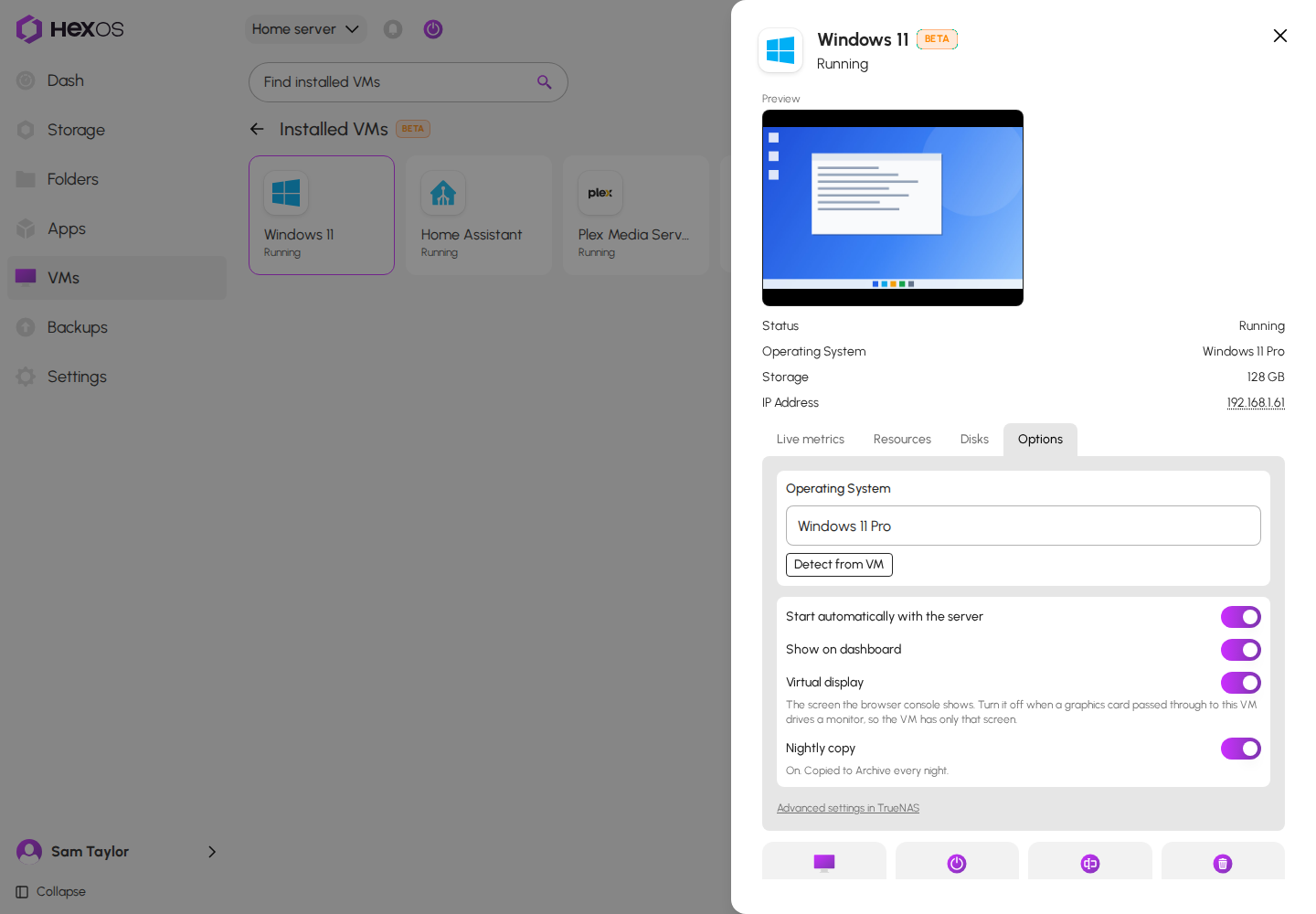Image resolution: width=1316 pixels, height=914 pixels.
Task: Open the Dash page from sidebar
Action: tap(117, 80)
